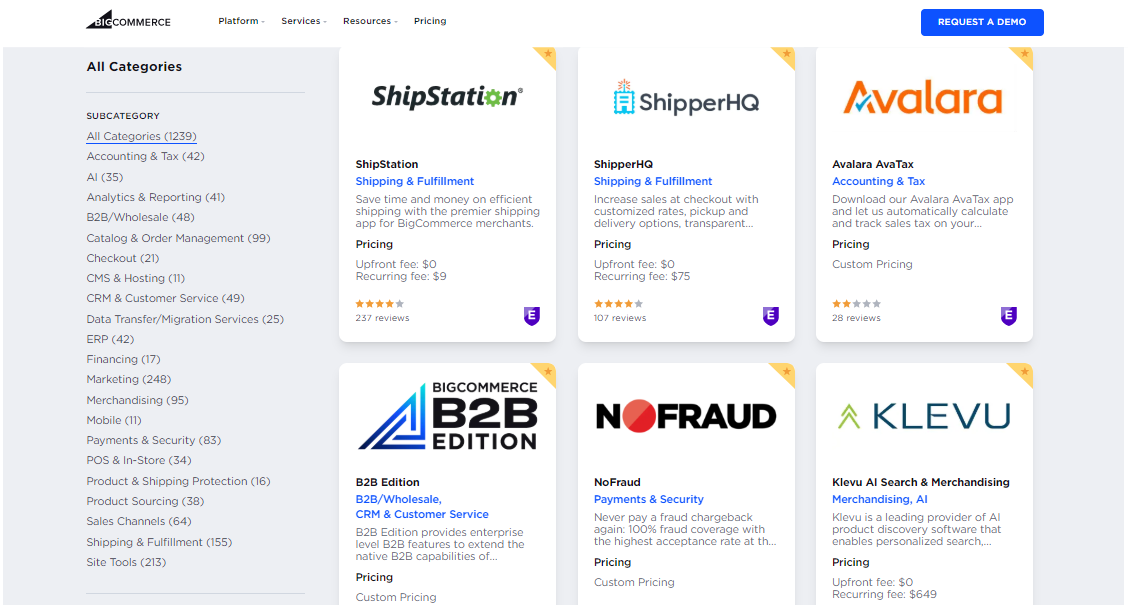
Task: Choose the All Categories filter
Action: coord(140,136)
